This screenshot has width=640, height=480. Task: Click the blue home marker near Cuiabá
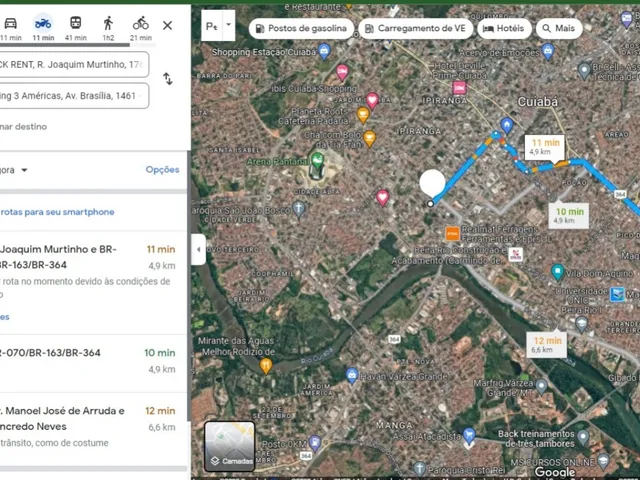(x=507, y=126)
